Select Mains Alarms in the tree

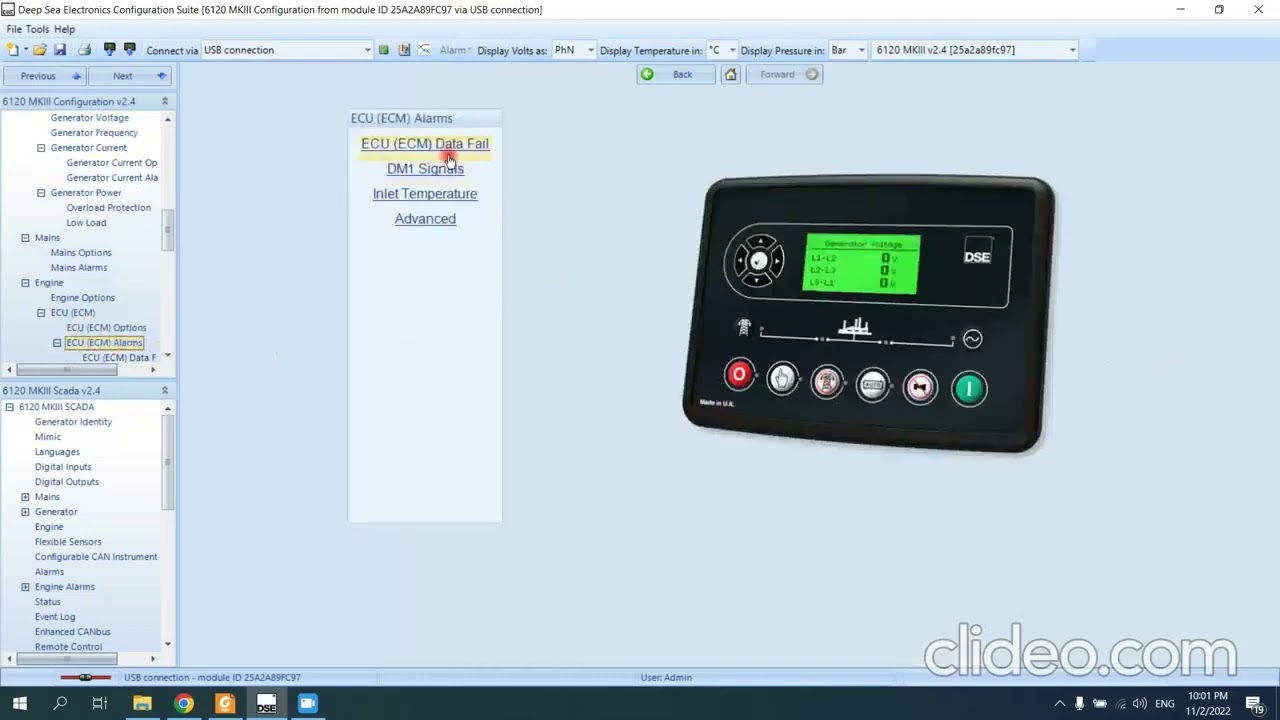pyautogui.click(x=78, y=268)
